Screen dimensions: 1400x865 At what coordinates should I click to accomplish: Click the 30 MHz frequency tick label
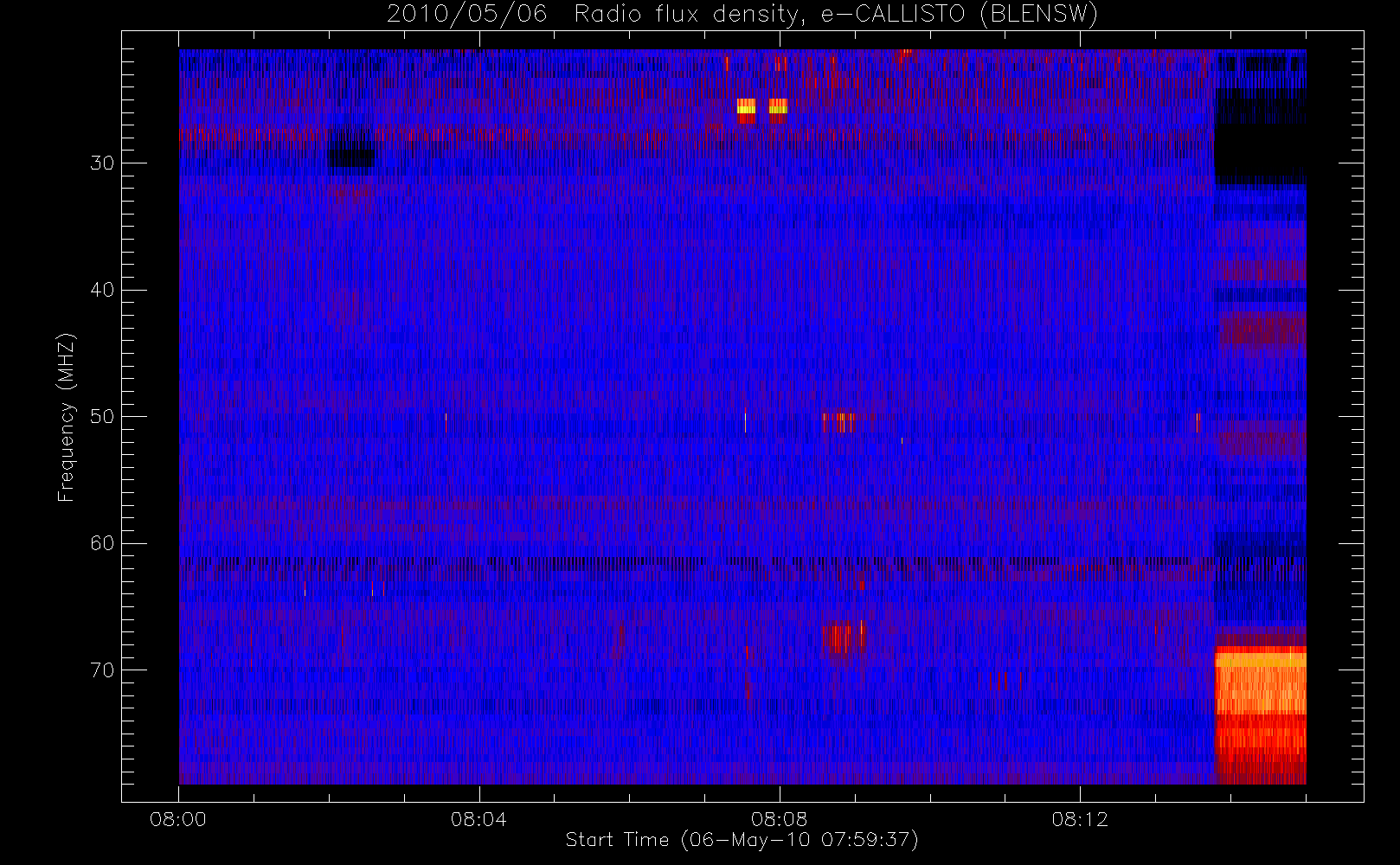pos(102,163)
